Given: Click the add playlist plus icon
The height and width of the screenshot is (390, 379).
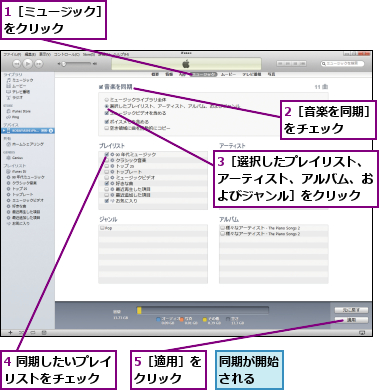Looking at the screenshot, I should click(10, 332).
